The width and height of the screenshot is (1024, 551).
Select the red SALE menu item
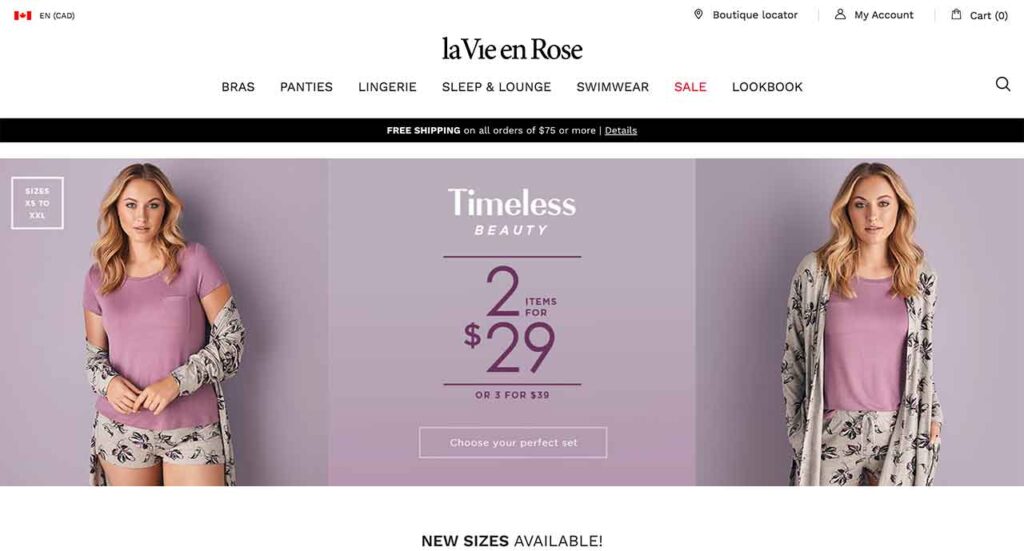pyautogui.click(x=690, y=87)
